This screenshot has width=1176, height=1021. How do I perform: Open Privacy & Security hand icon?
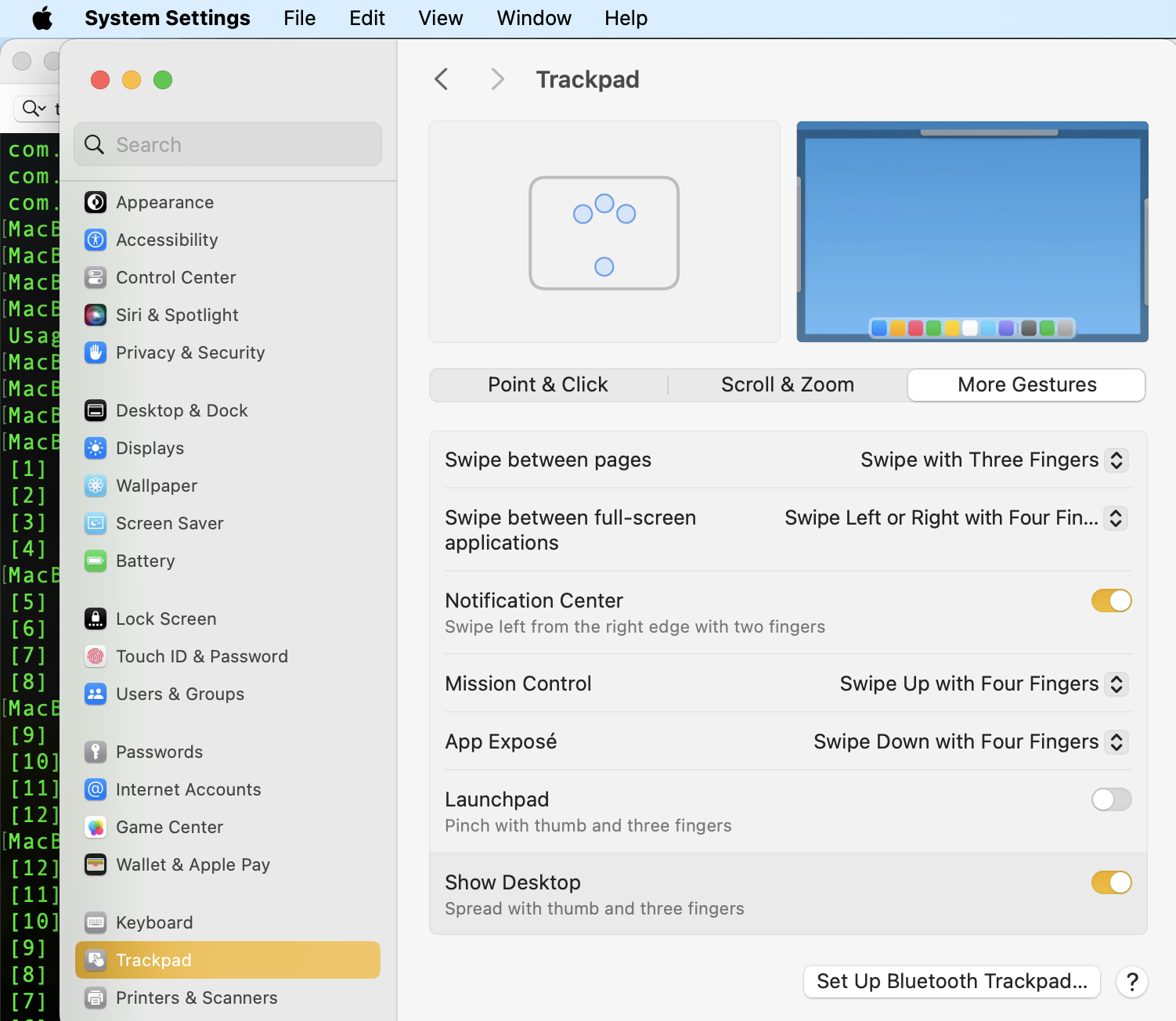click(96, 352)
